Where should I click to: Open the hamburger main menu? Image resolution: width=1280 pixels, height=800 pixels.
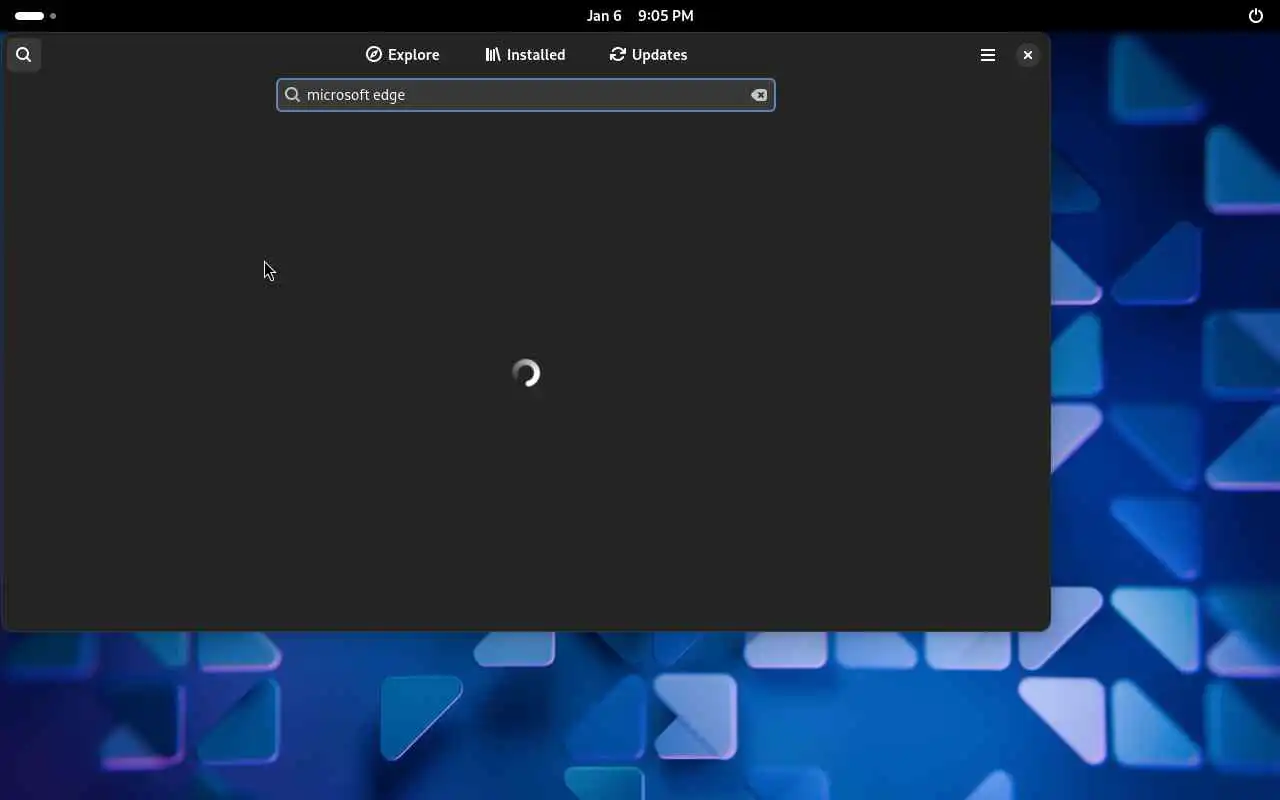coord(988,55)
